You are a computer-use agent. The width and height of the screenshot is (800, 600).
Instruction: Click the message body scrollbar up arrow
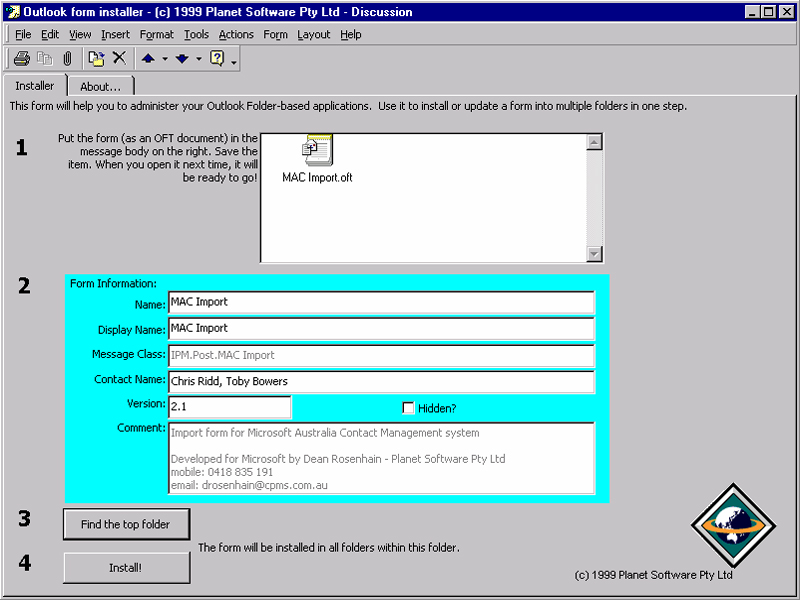[594, 142]
